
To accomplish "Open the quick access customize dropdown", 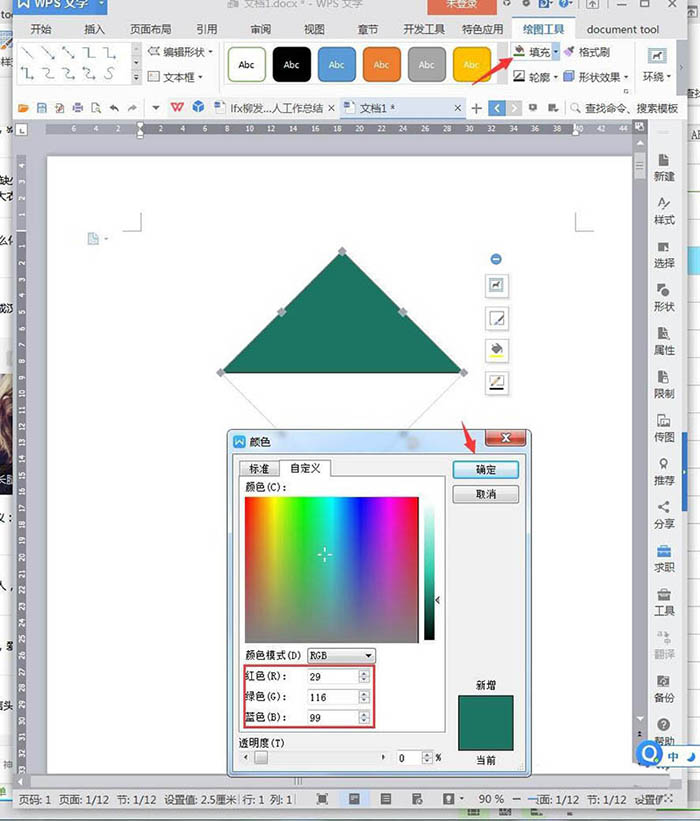I will [155, 108].
